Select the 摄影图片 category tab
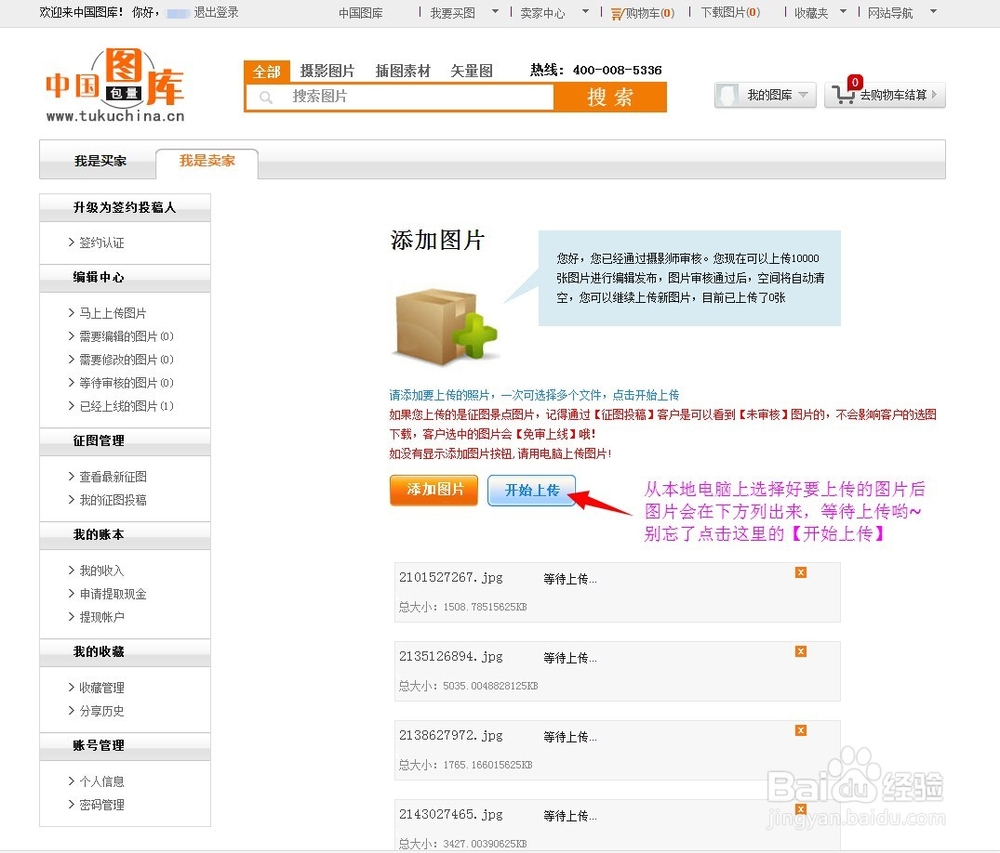This screenshot has height=853, width=1000. pos(325,71)
